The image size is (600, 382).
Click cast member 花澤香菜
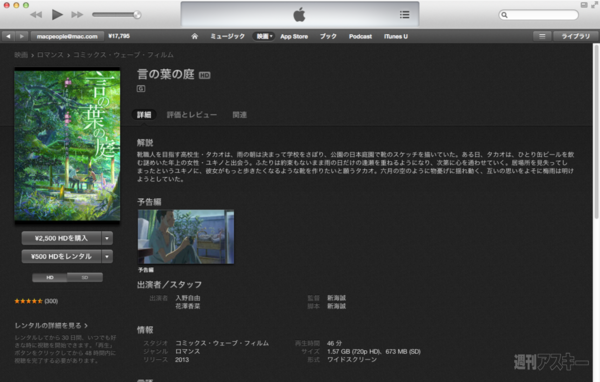[x=188, y=306]
